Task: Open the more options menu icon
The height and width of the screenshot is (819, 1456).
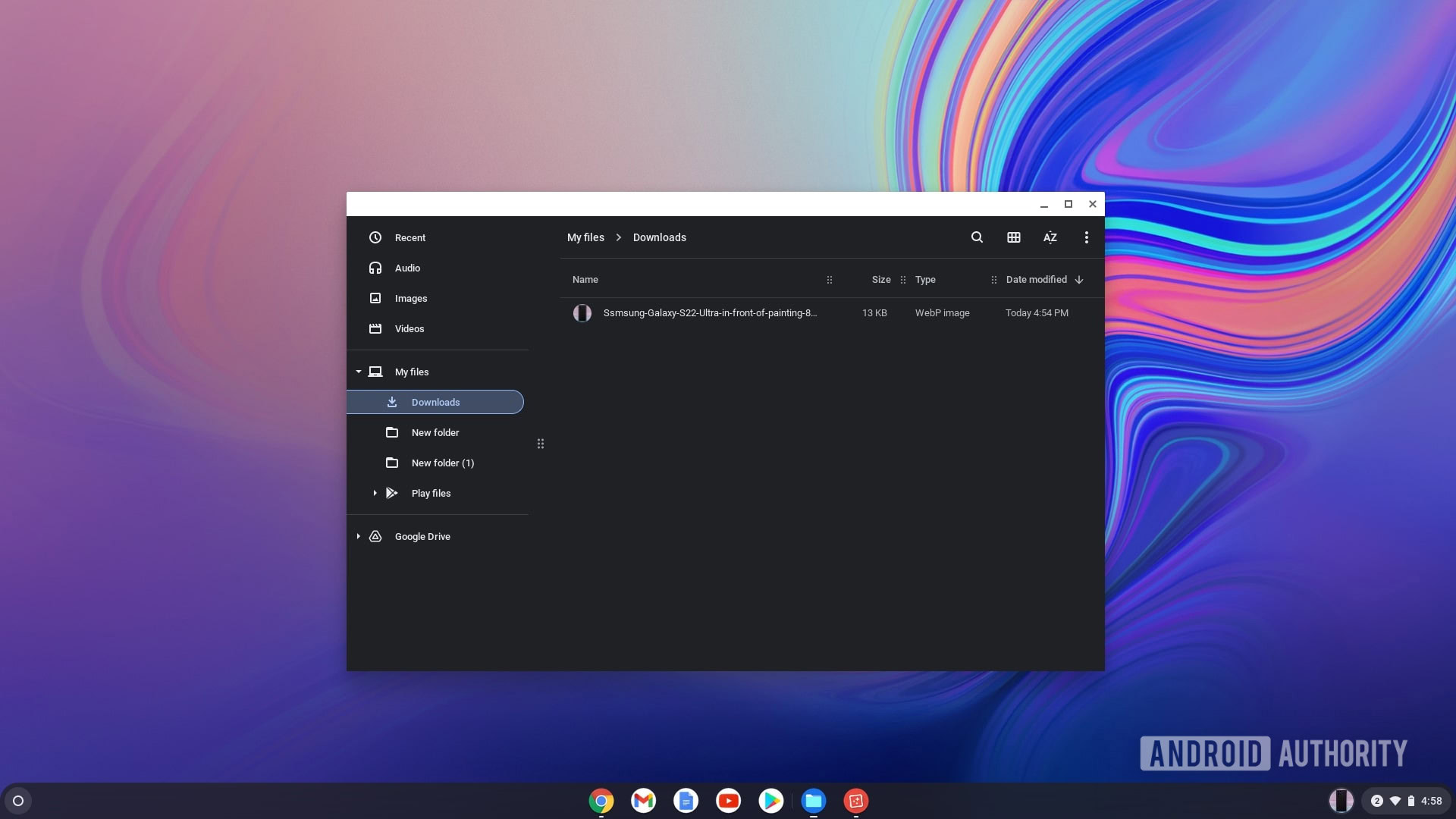Action: click(1086, 238)
